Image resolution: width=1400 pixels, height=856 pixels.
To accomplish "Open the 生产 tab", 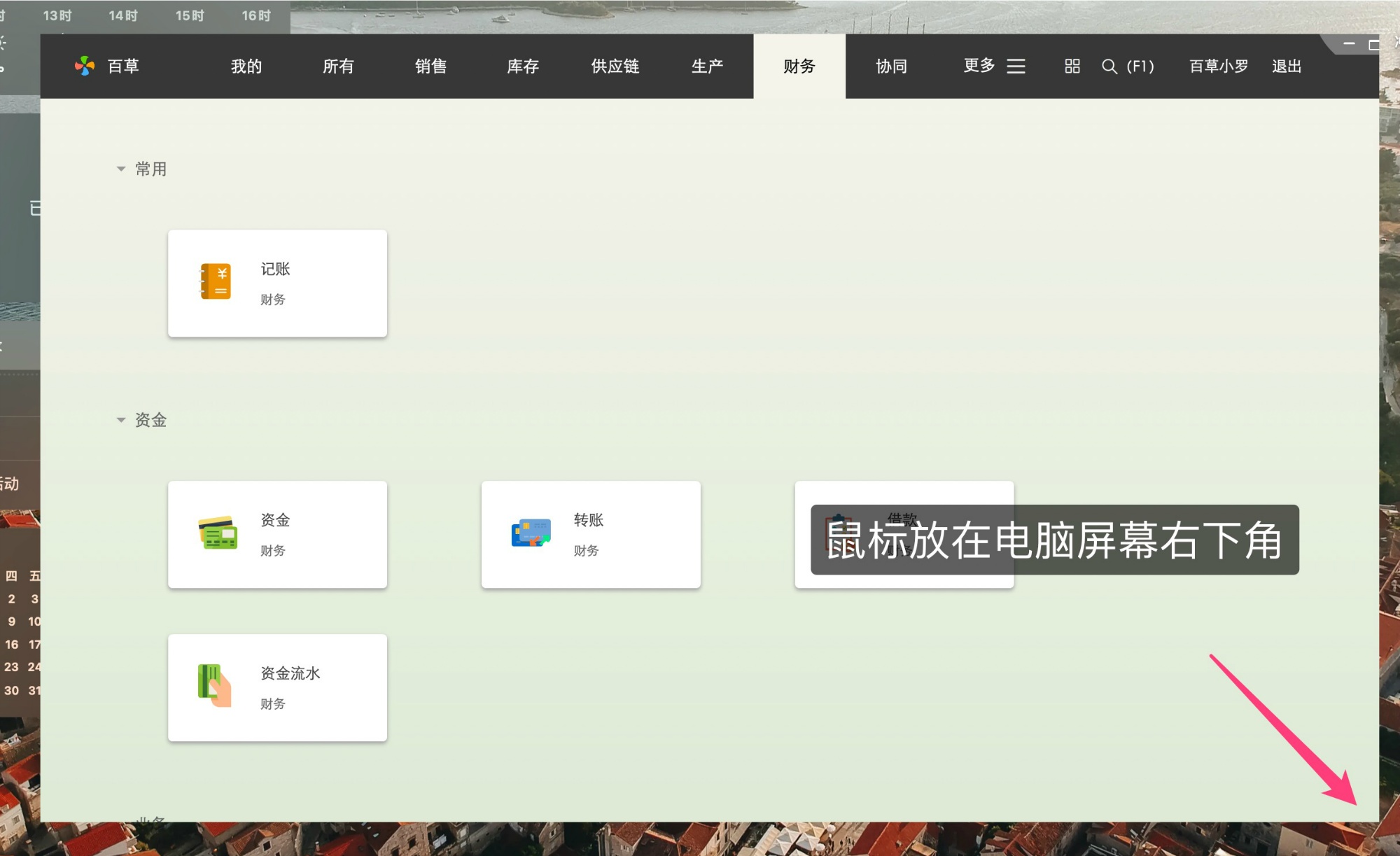I will 707,66.
